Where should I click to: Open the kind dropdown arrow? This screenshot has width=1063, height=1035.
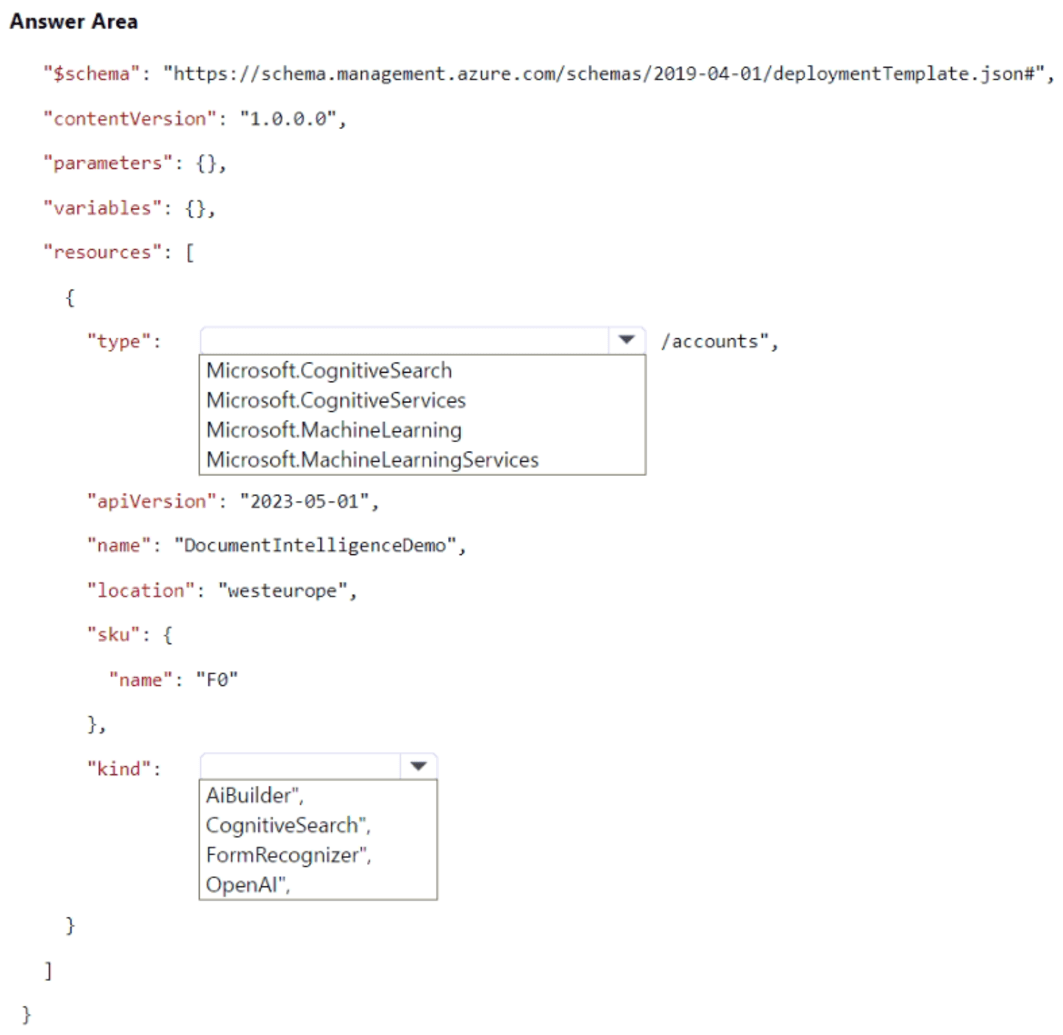point(419,765)
